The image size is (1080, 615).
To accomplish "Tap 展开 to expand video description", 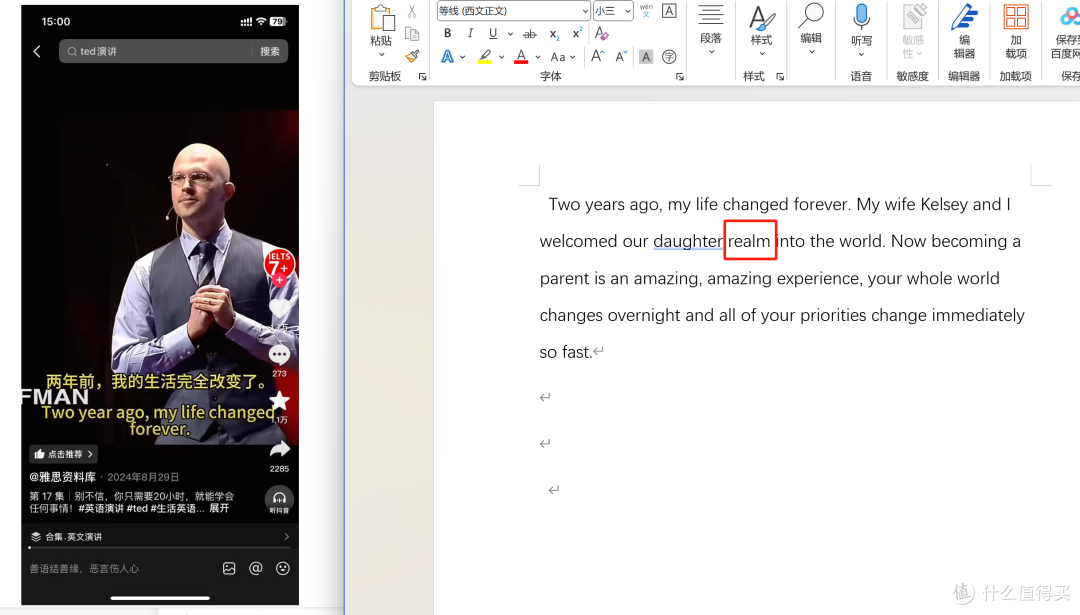I will (x=219, y=508).
